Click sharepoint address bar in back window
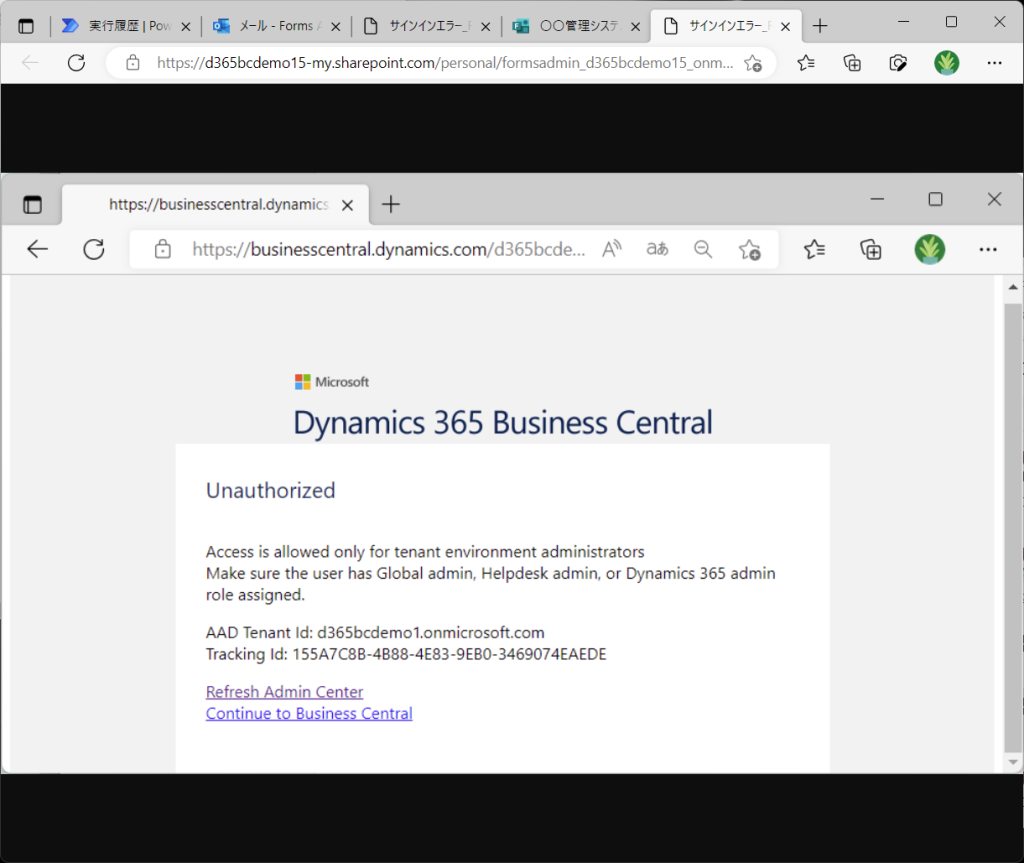Image resolution: width=1024 pixels, height=863 pixels. click(x=444, y=63)
